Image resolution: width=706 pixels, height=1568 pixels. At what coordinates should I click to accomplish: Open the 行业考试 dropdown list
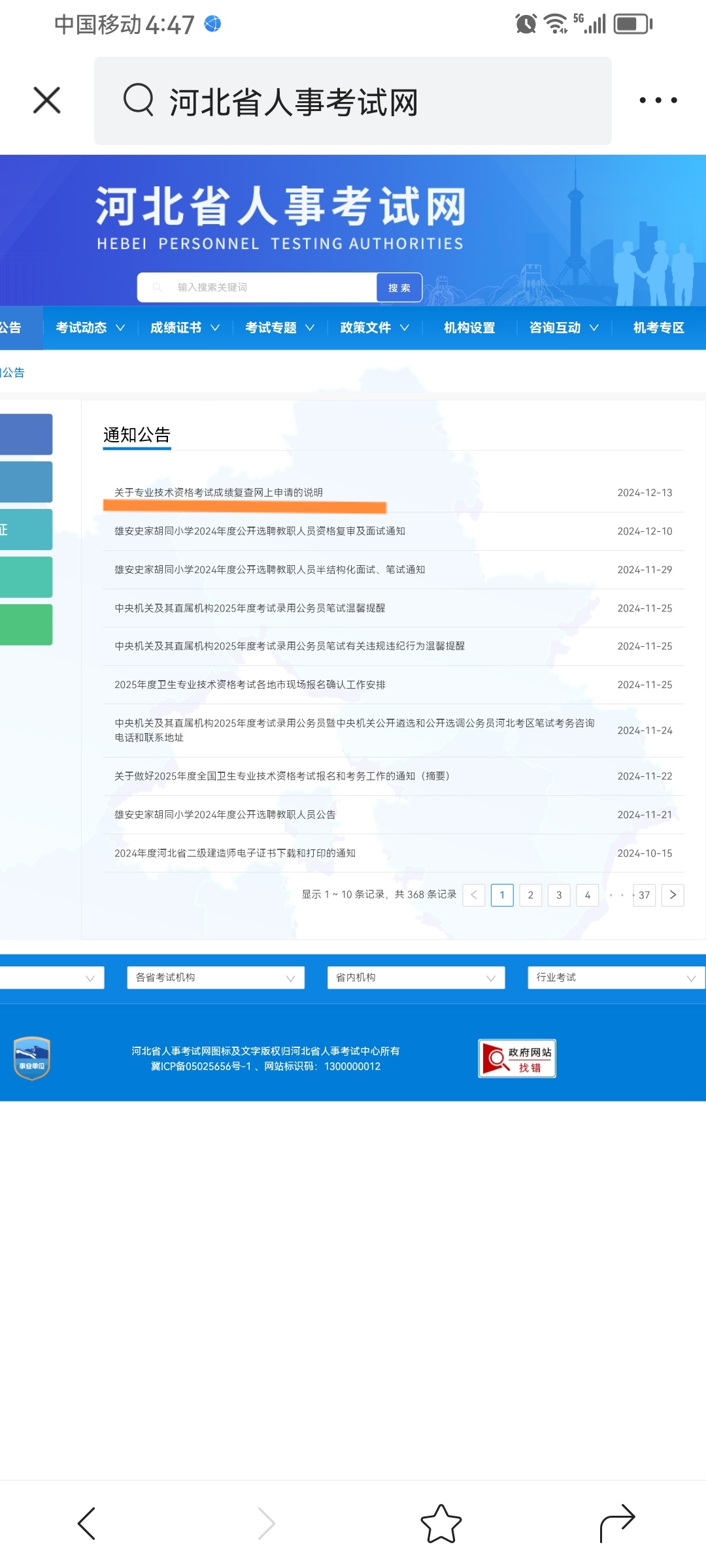pyautogui.click(x=616, y=977)
